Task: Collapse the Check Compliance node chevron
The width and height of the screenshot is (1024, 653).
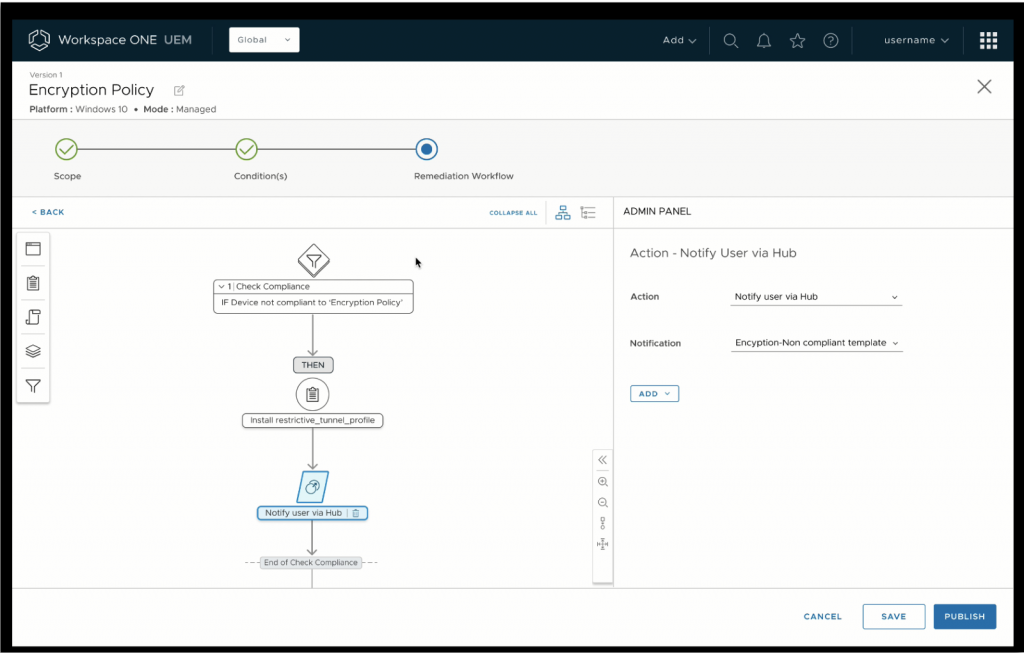Action: (x=221, y=287)
